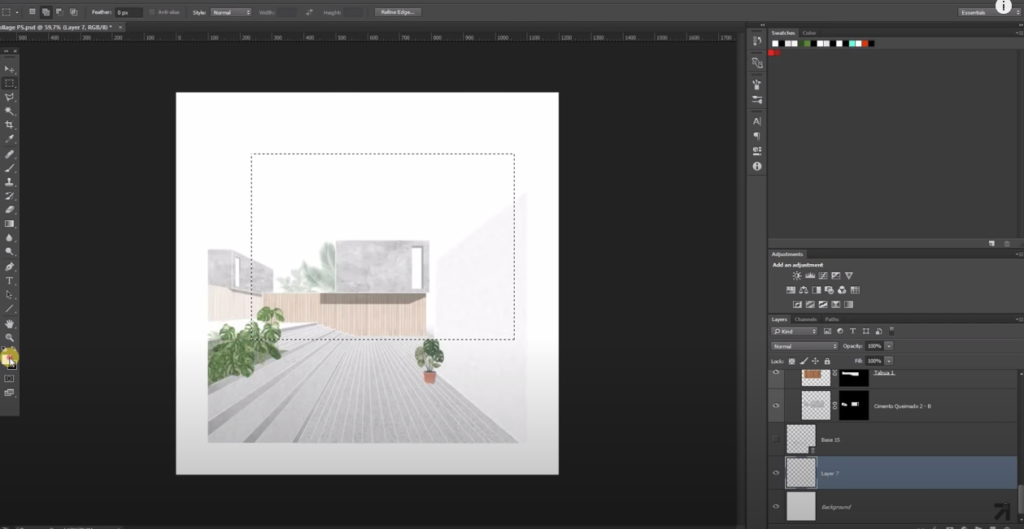Image resolution: width=1024 pixels, height=529 pixels.
Task: Switch to the Channels tab
Action: (x=805, y=319)
